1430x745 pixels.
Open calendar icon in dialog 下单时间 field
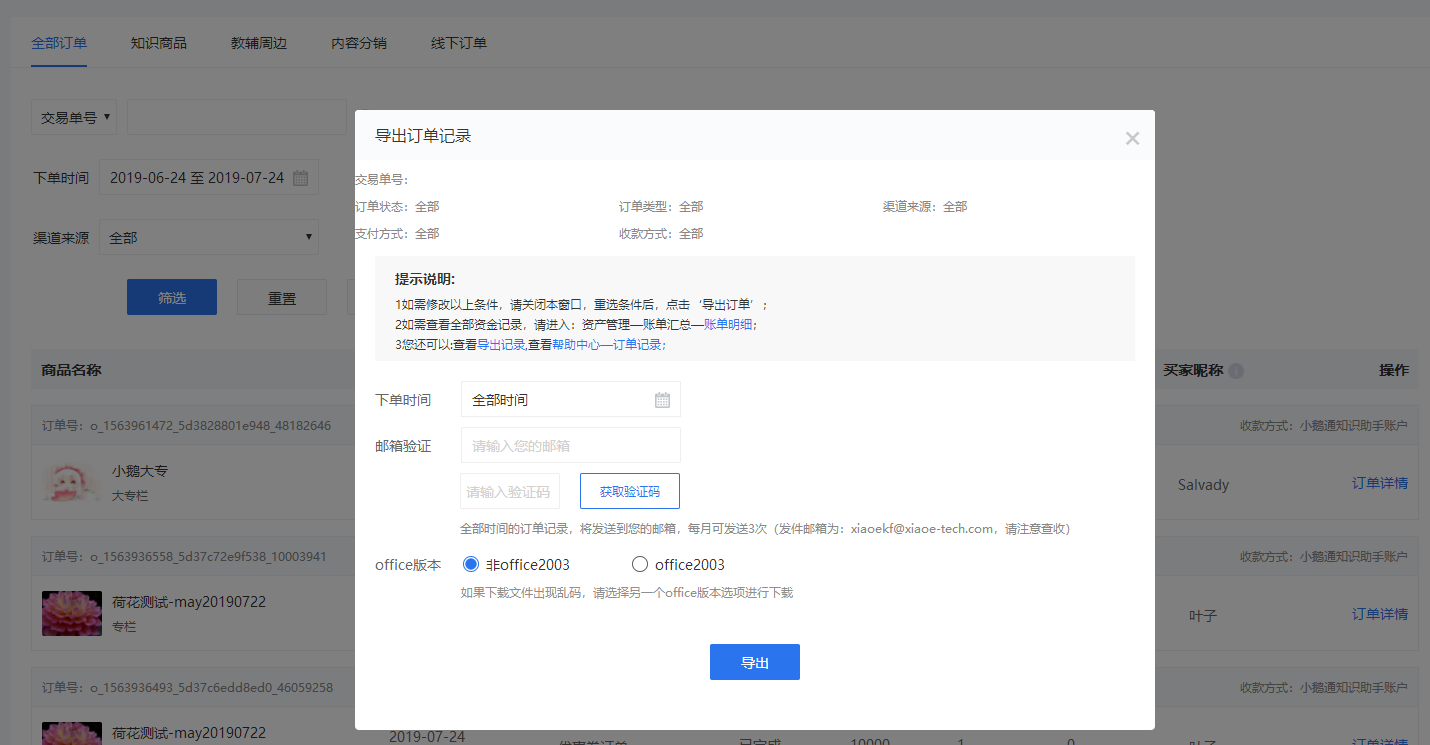point(662,400)
